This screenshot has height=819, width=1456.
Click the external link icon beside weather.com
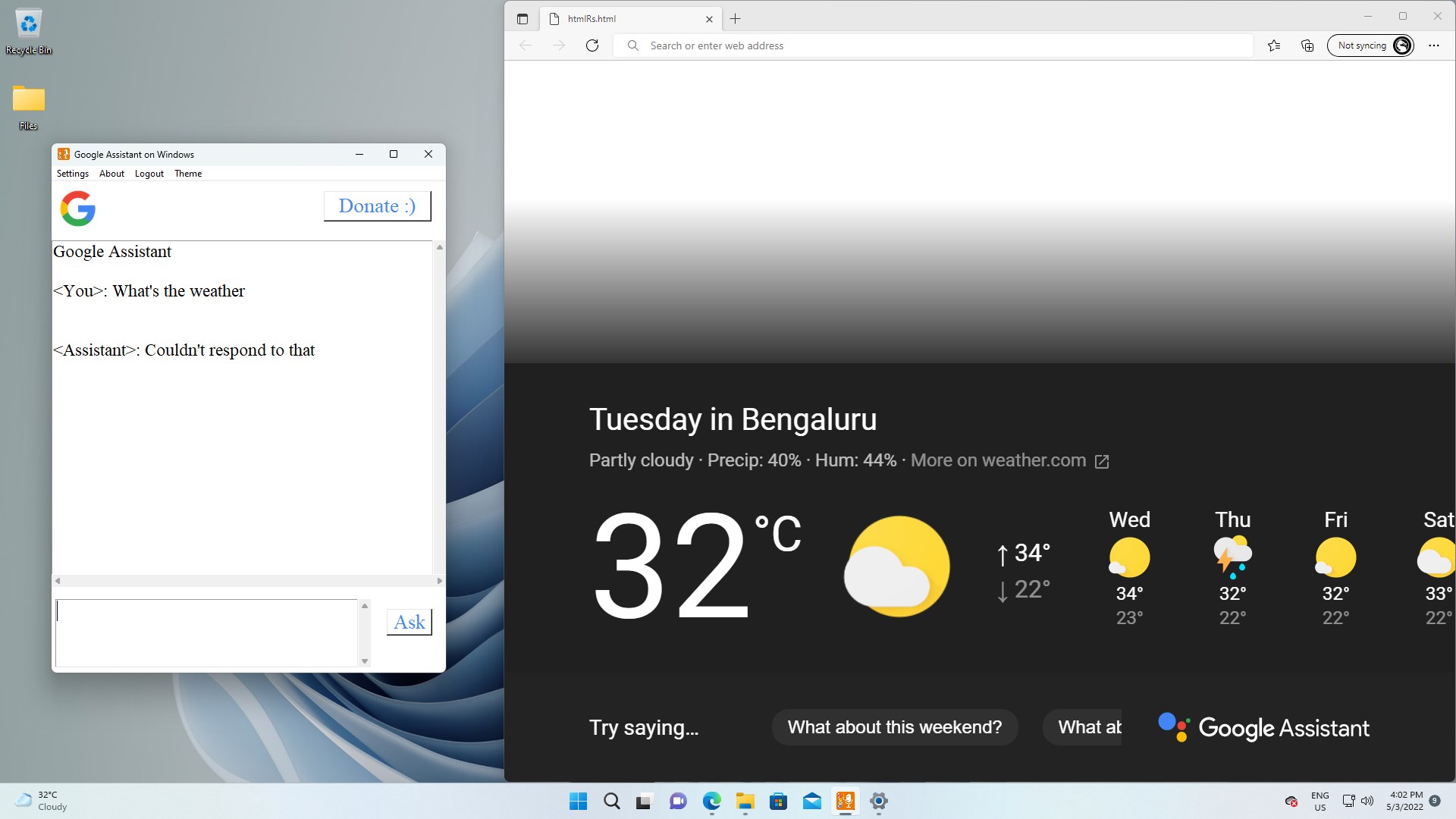1102,461
